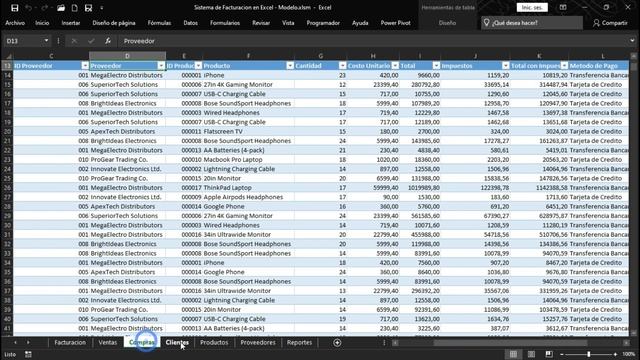Click the zoom slider handle
The width and height of the screenshot is (640, 360).
coord(589,354)
